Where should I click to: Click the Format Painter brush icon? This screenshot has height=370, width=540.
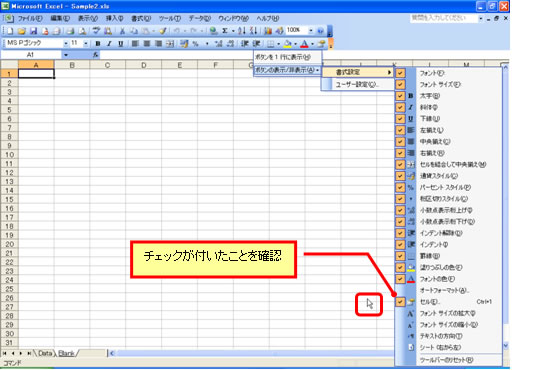(163, 31)
